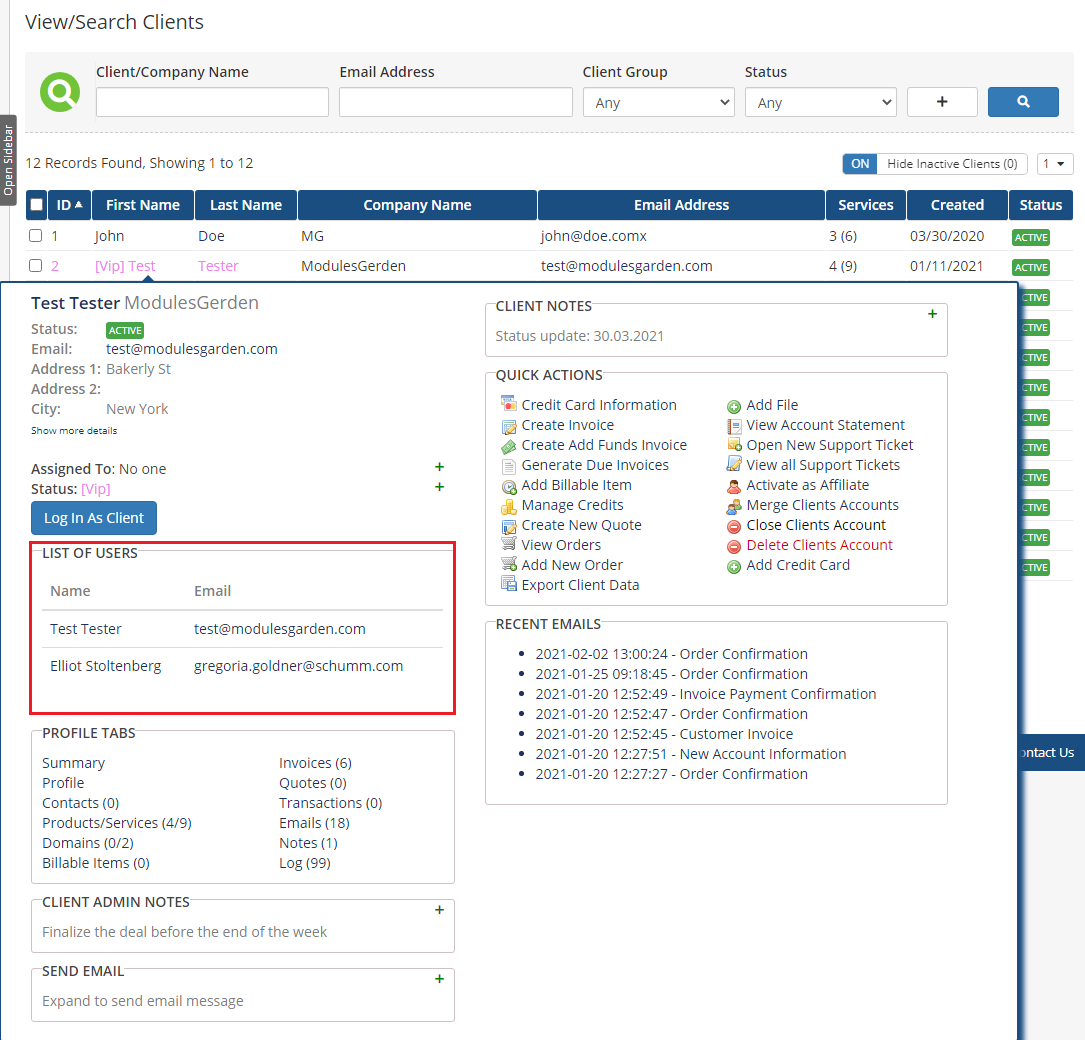Open the Client Group dropdown
The image size is (1085, 1040).
pos(659,102)
